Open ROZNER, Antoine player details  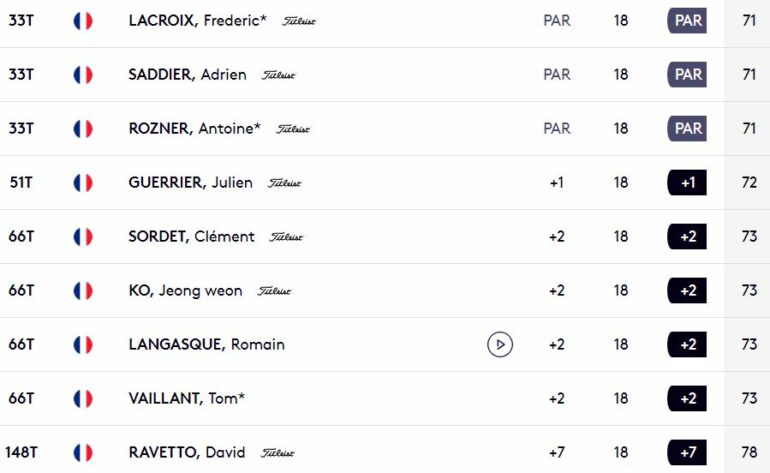pyautogui.click(x=194, y=129)
